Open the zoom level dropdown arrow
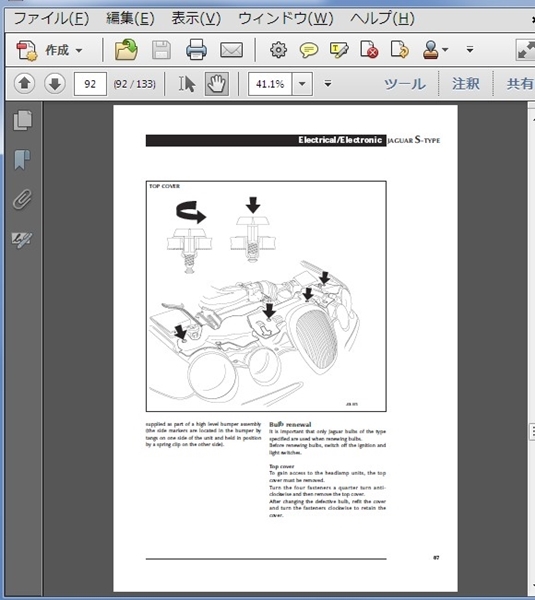This screenshot has height=600, width=535. tap(302, 84)
